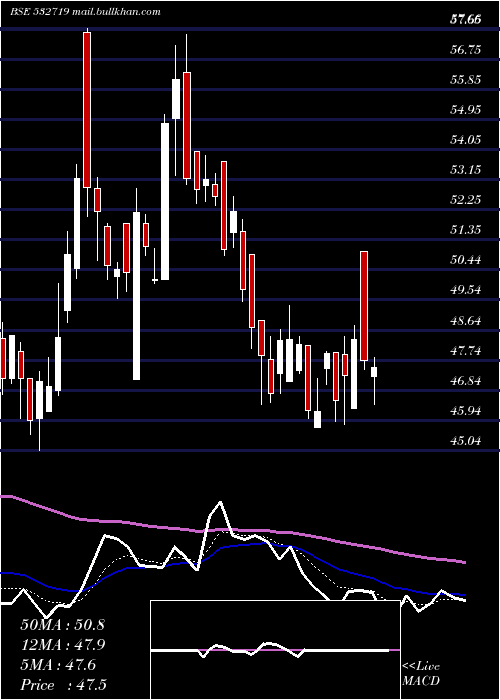Image resolution: width=500 pixels, height=700 pixels.
Task: Click the 55.85 price axis label
Action: tap(466, 80)
